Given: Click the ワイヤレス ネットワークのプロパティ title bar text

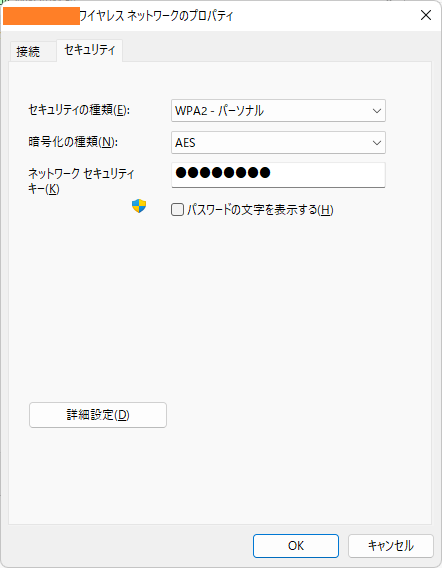Looking at the screenshot, I should (x=157, y=16).
